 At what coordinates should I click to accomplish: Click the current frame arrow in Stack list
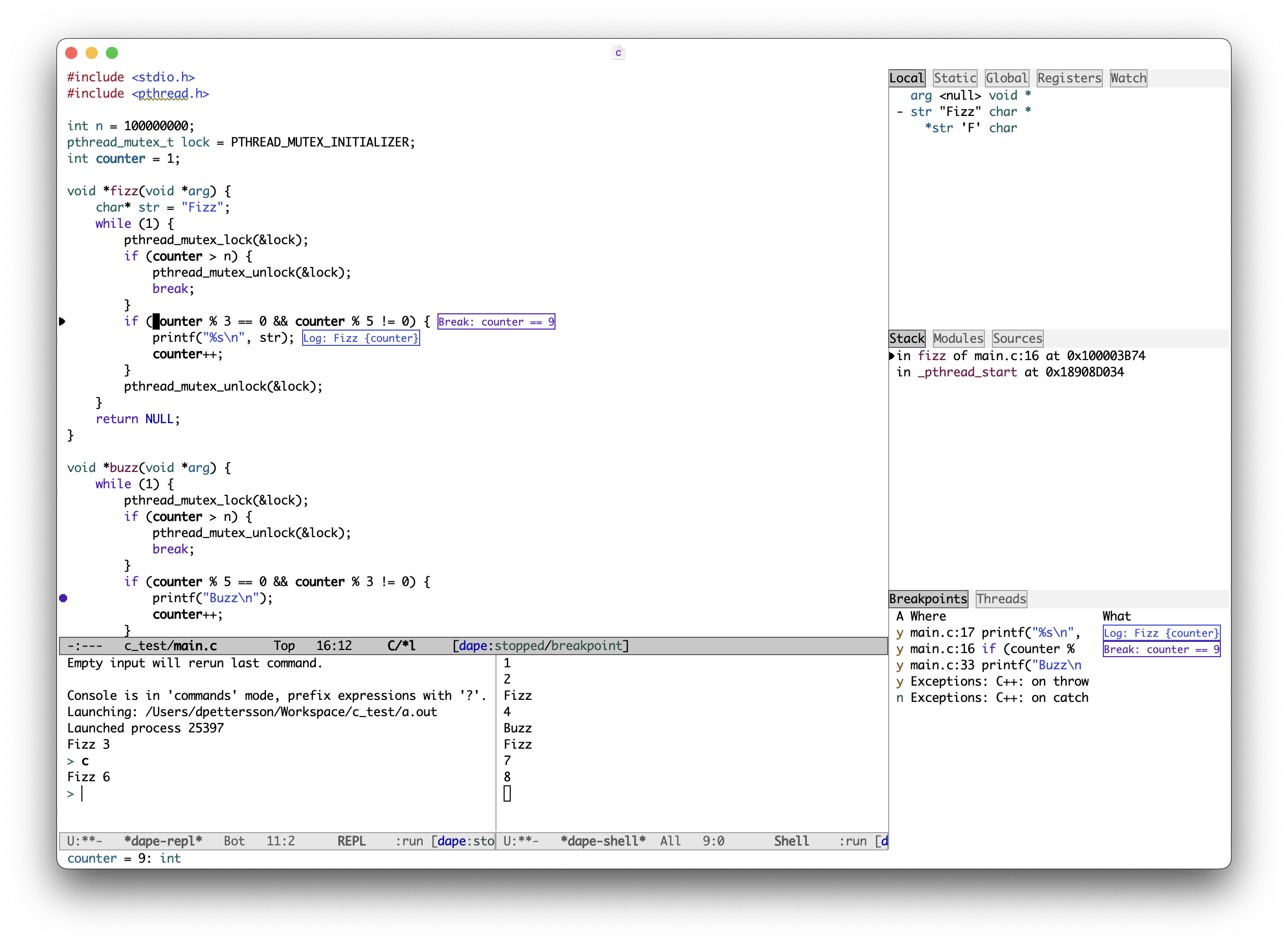pyautogui.click(x=891, y=356)
